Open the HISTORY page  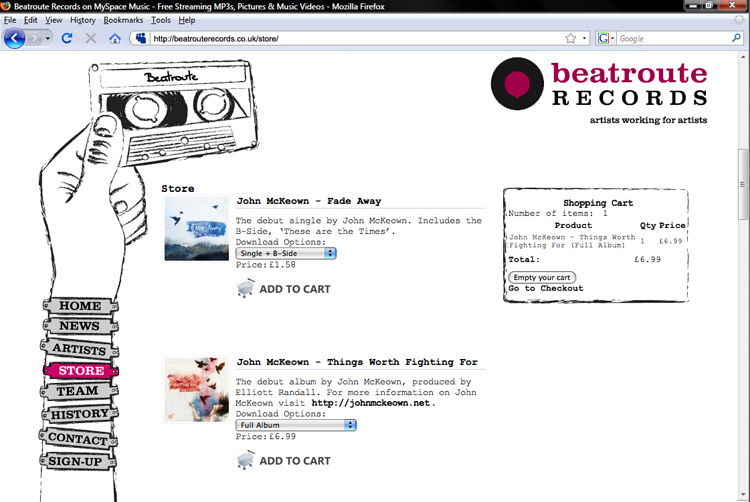80,414
